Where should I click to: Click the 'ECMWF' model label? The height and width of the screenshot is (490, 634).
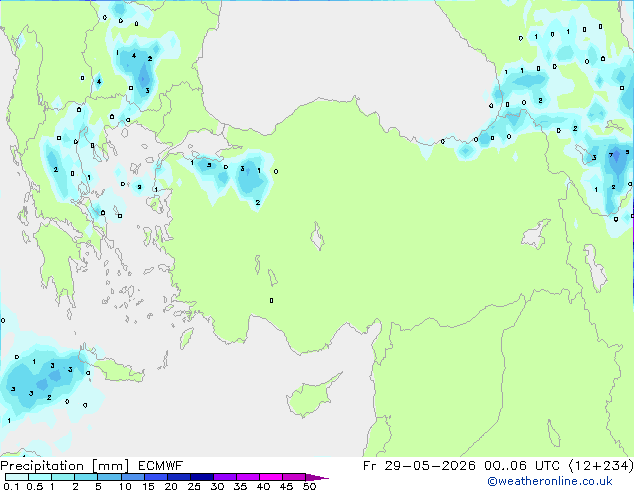coord(161,466)
